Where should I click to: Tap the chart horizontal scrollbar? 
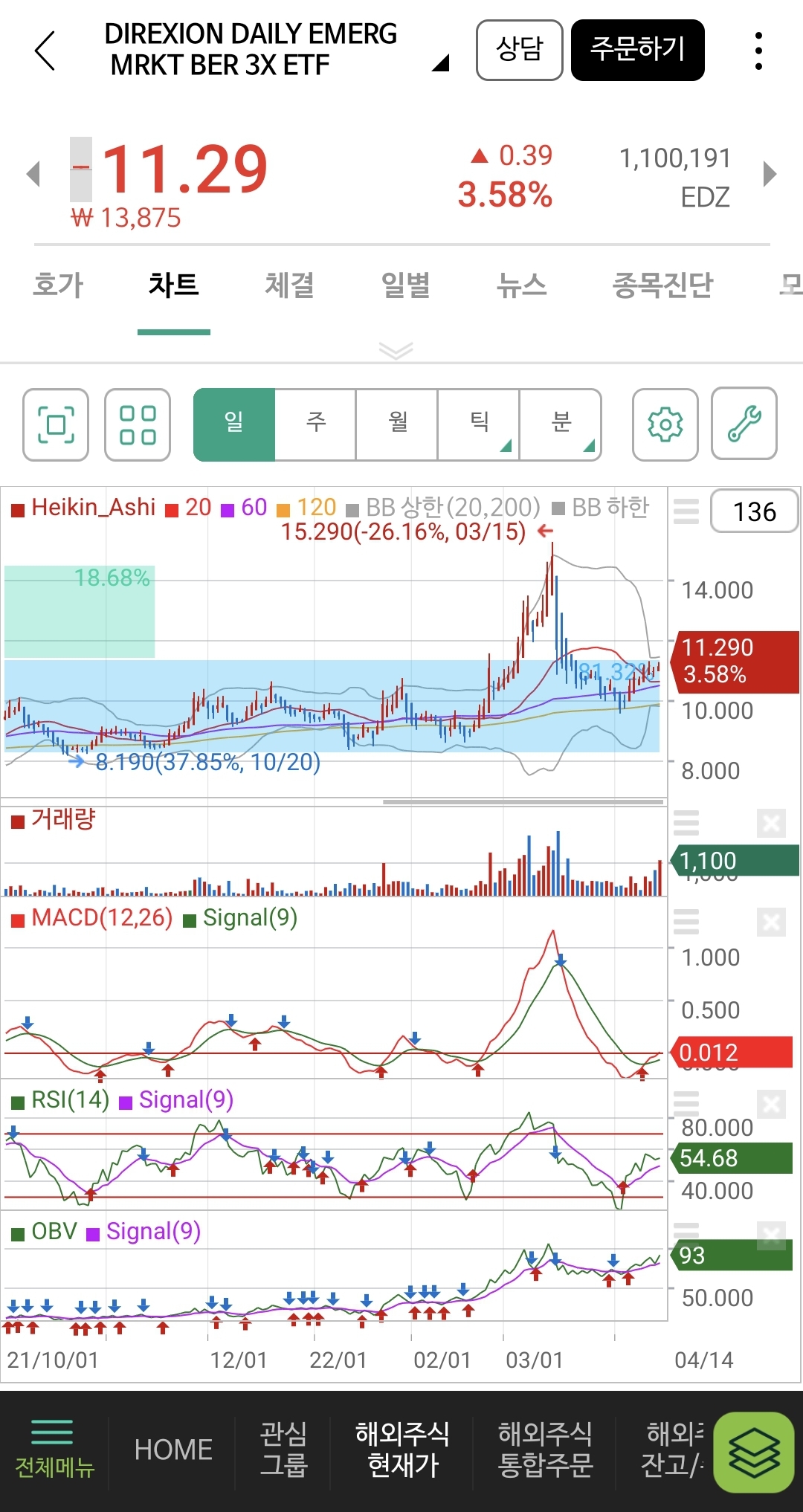(523, 802)
